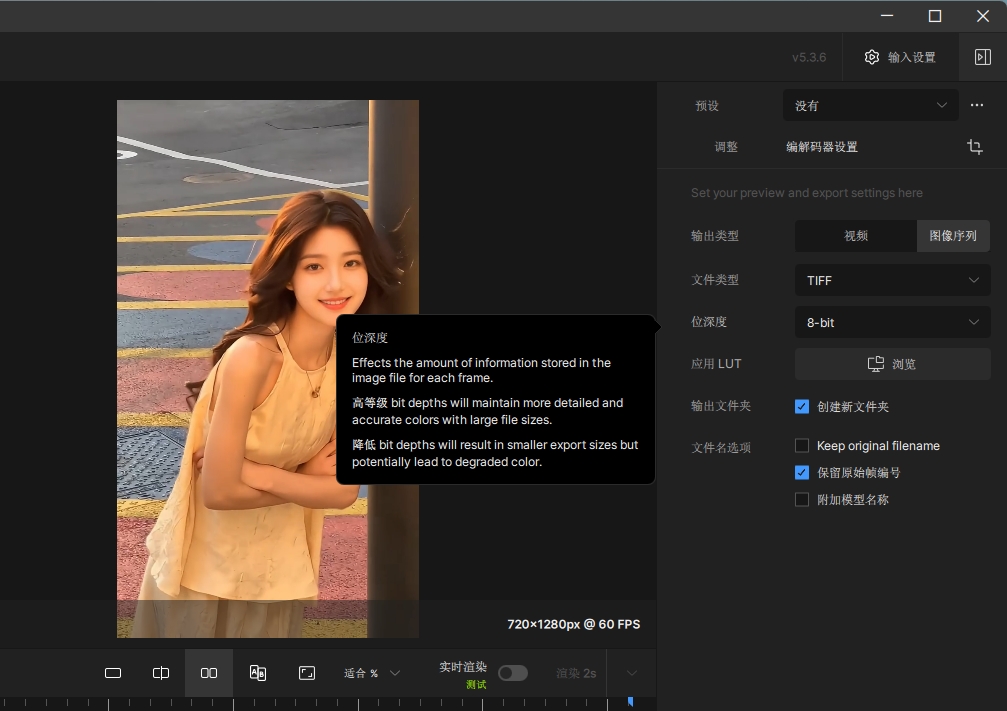Open the crop tool icon

tap(975, 147)
